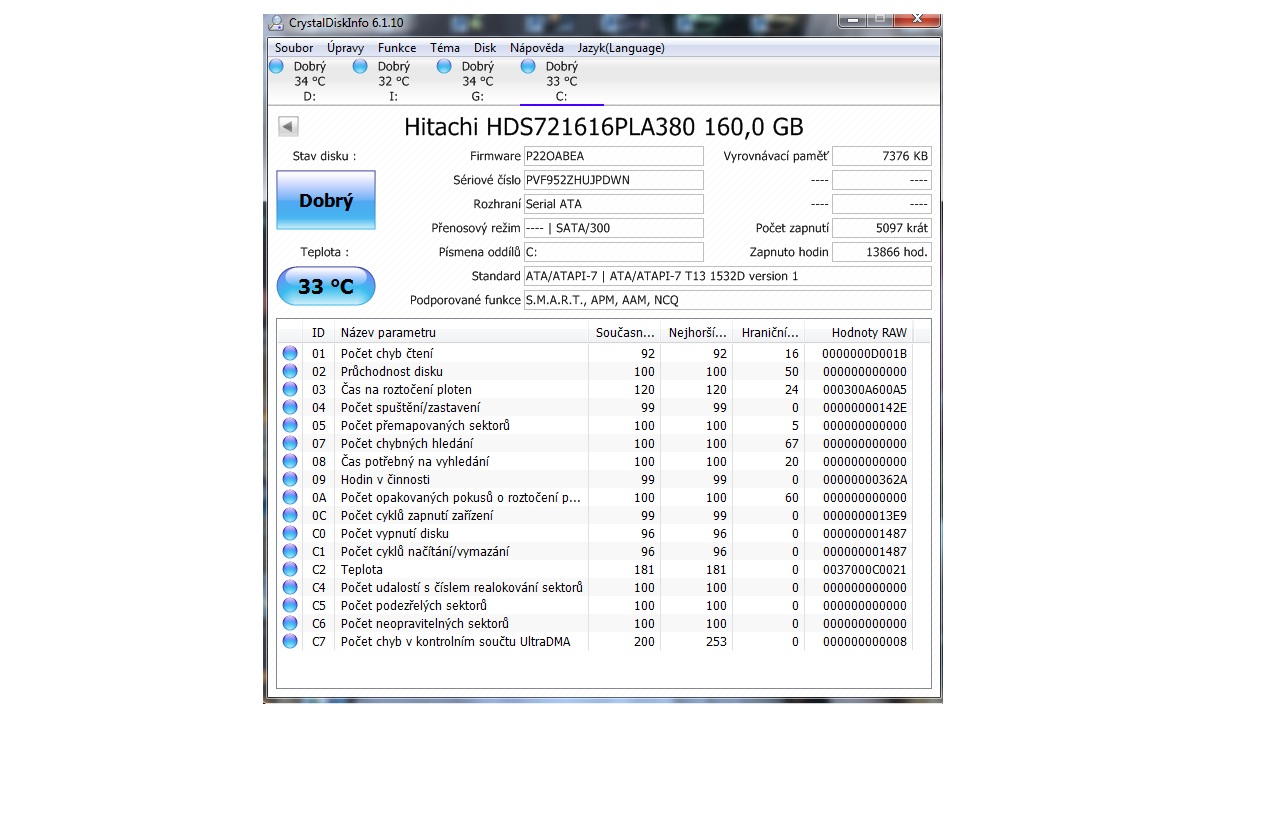This screenshot has height=826, width=1274.
Task: Select disk I: status icon
Action: click(361, 67)
